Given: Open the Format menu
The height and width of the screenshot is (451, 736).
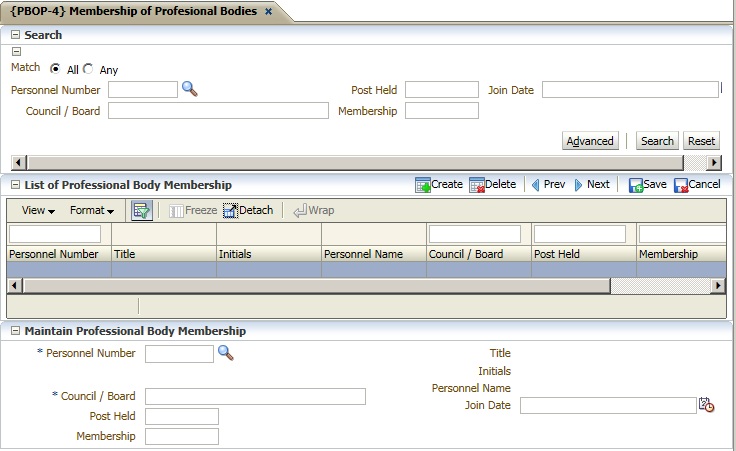Looking at the screenshot, I should (91, 211).
